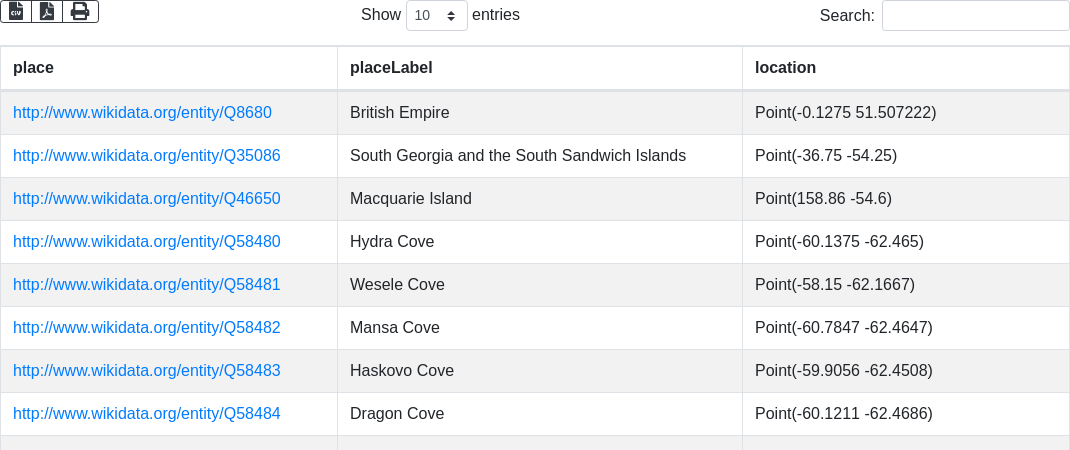1070x450 pixels.
Task: Export table as PDF icon
Action: 47,12
